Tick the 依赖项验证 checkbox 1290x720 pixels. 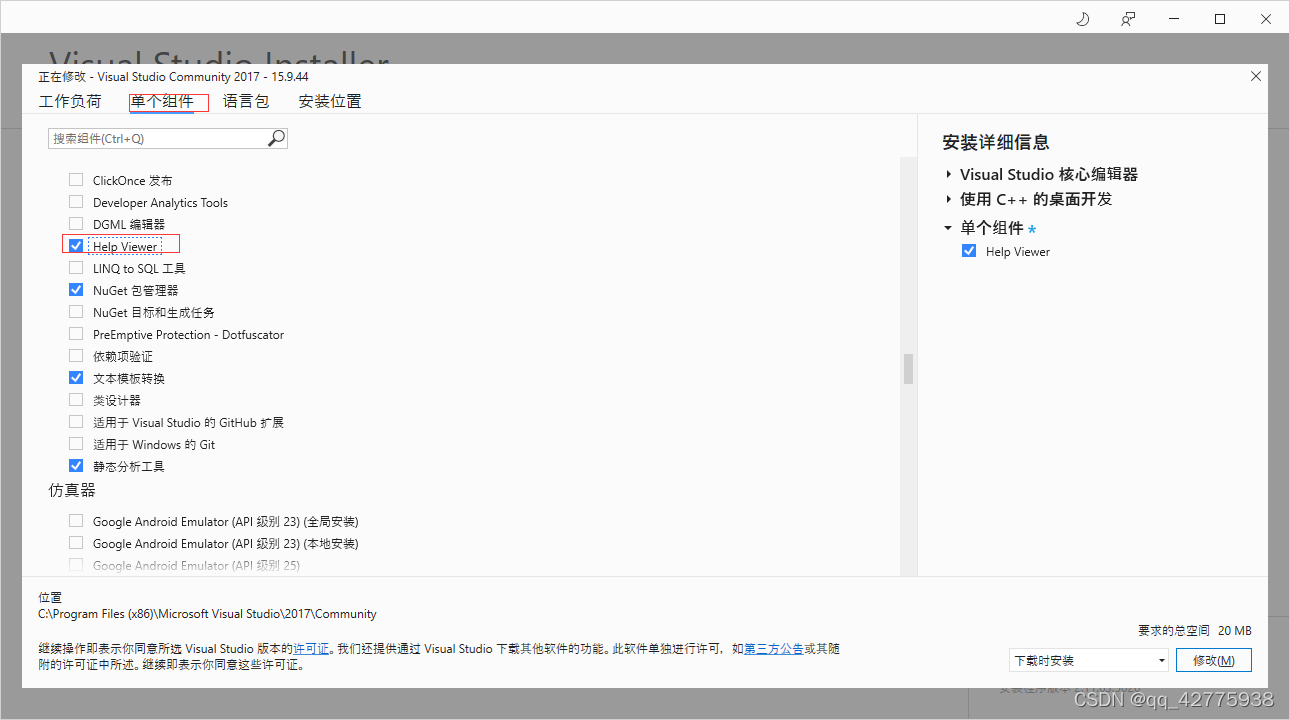tap(76, 356)
